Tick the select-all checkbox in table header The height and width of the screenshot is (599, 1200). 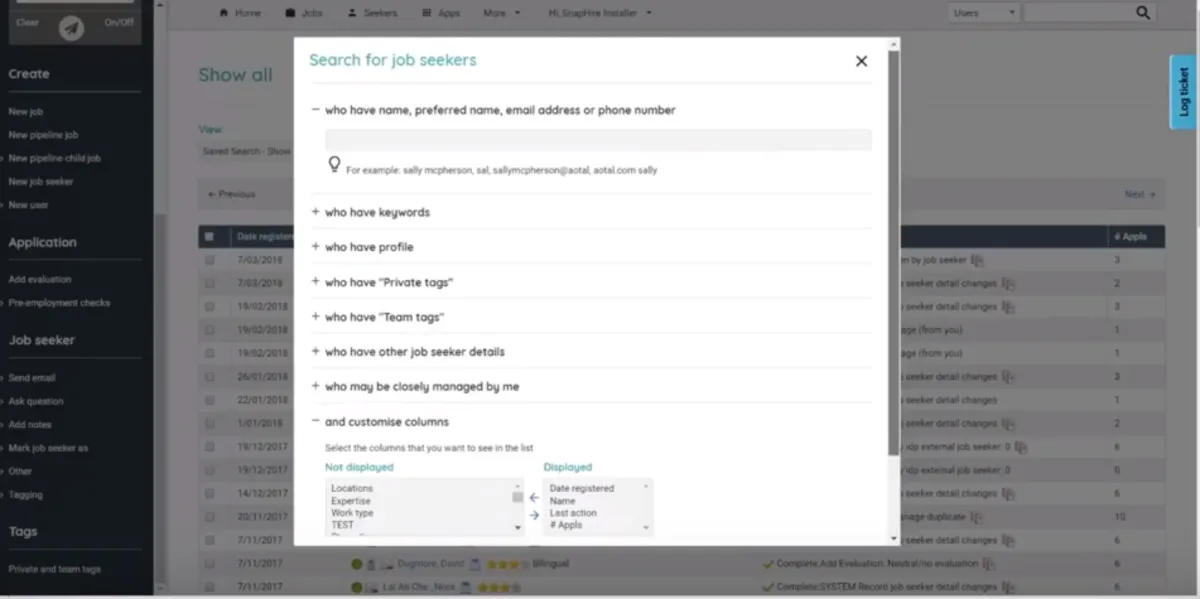[209, 237]
